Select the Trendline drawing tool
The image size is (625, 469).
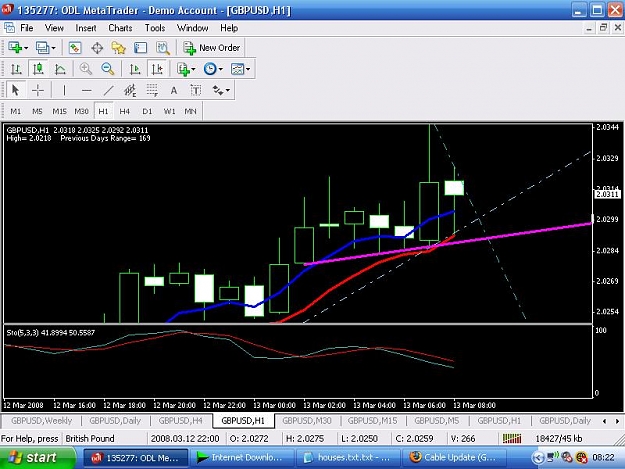click(x=108, y=90)
